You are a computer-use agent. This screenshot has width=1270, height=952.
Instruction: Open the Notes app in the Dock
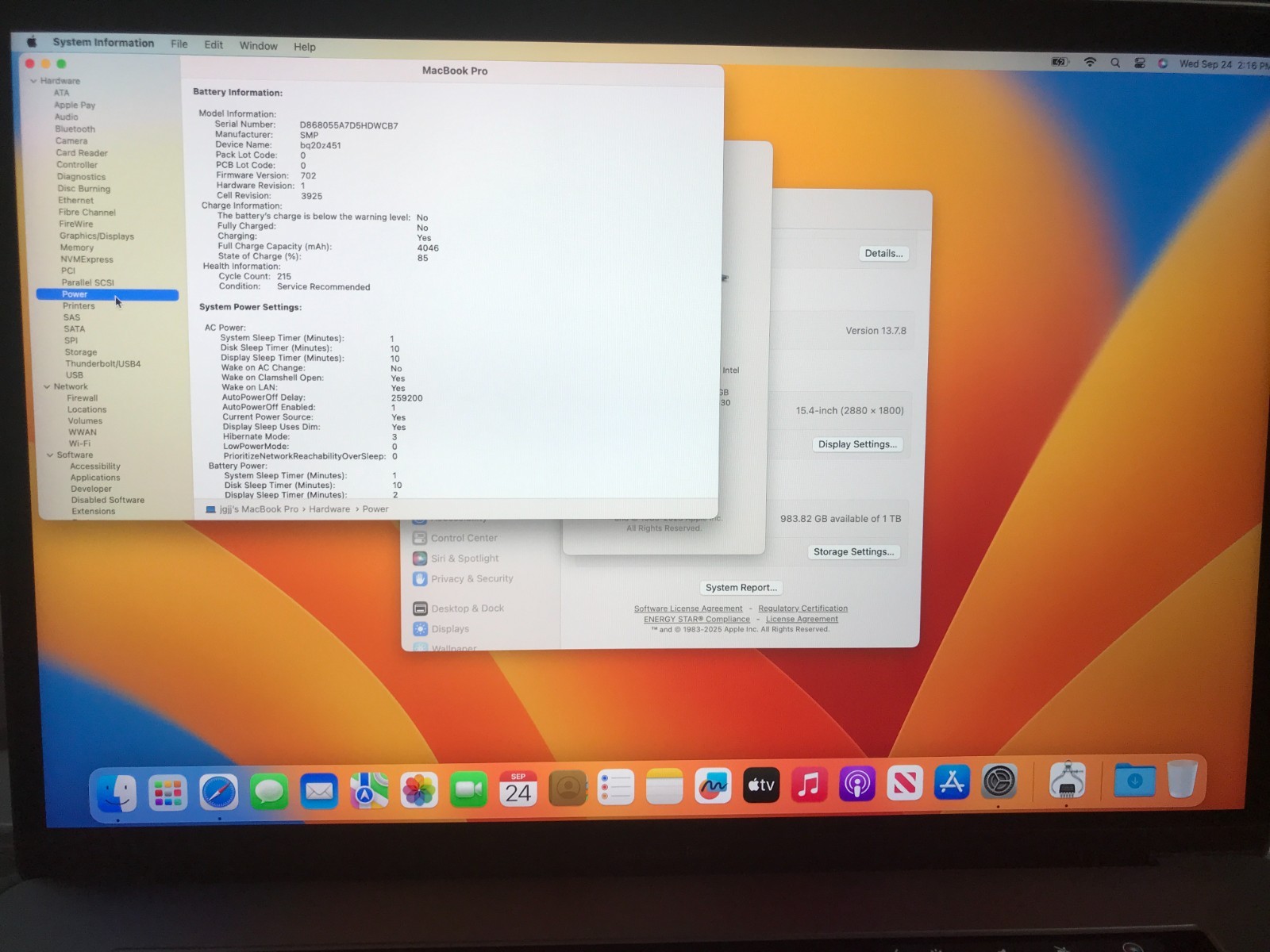point(664,786)
